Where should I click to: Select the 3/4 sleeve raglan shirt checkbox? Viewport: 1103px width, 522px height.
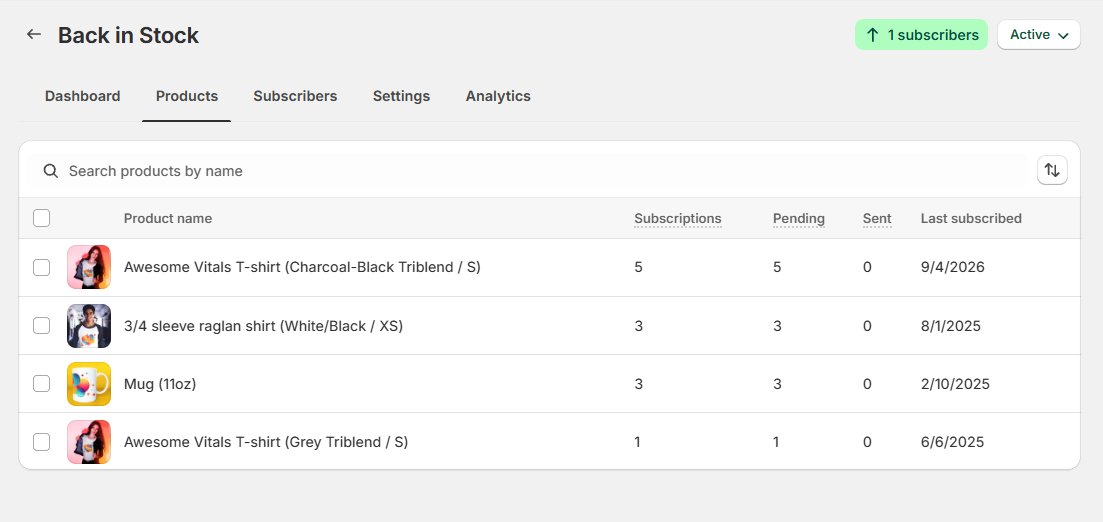(x=42, y=325)
